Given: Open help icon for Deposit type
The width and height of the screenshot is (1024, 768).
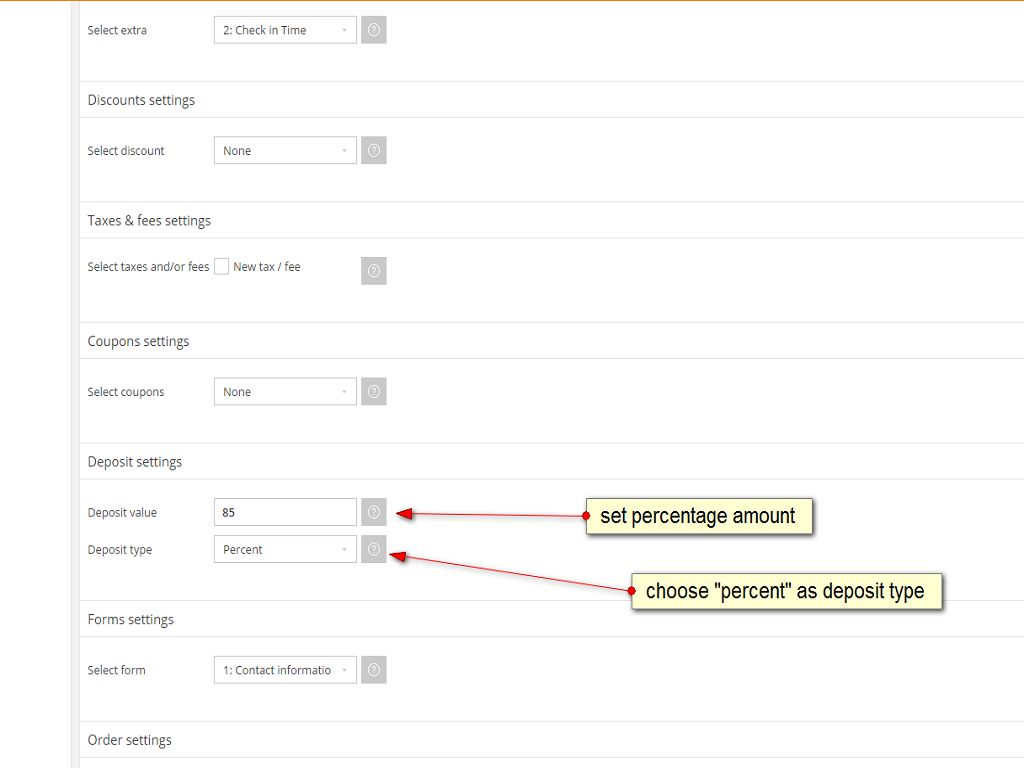Looking at the screenshot, I should coord(374,549).
